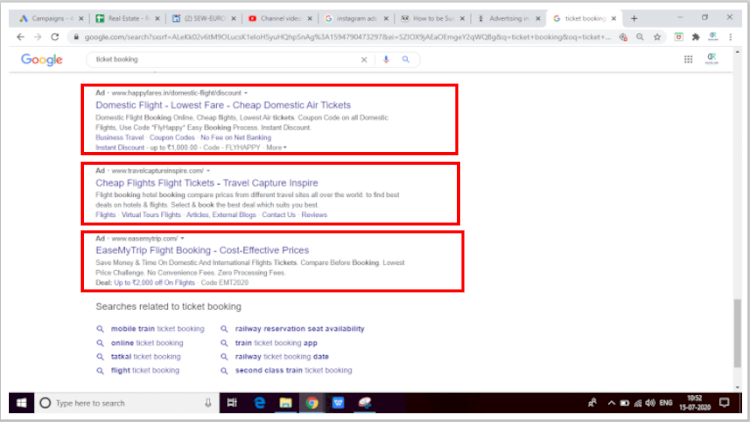Open Cheap Flights Flight Tickets ad link
Screen dimensions: 750x422
[206, 183]
